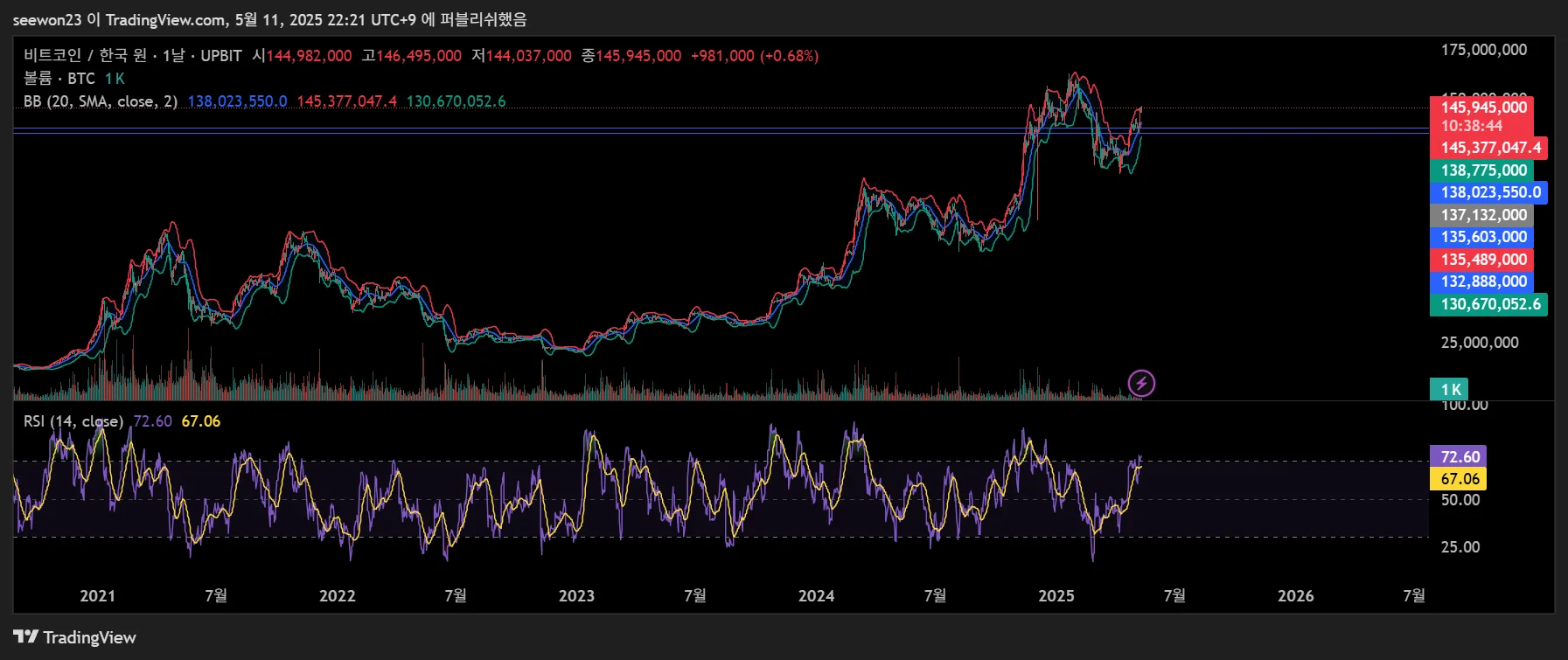
Task: Click the yellow 67.06 RSI axis label
Action: 1459,479
